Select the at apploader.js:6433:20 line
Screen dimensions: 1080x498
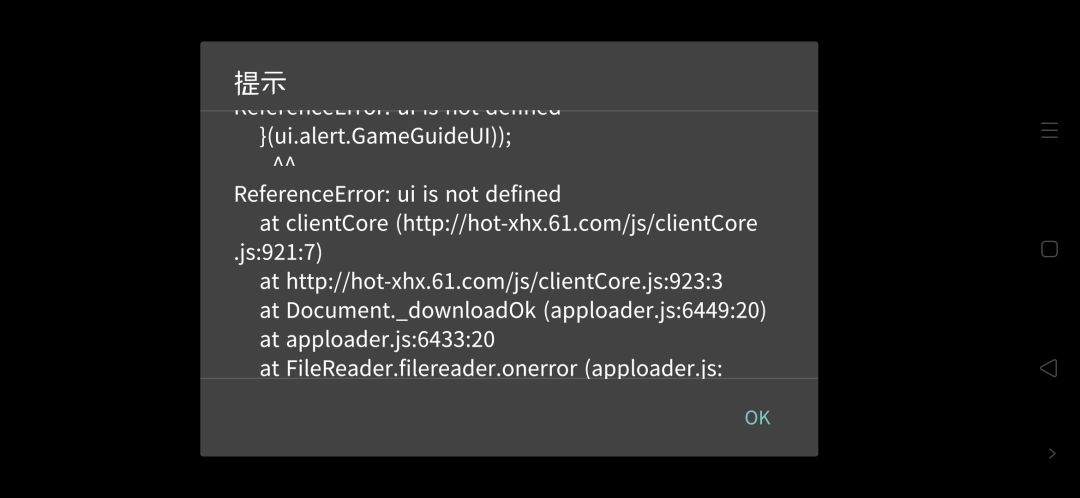[377, 340]
